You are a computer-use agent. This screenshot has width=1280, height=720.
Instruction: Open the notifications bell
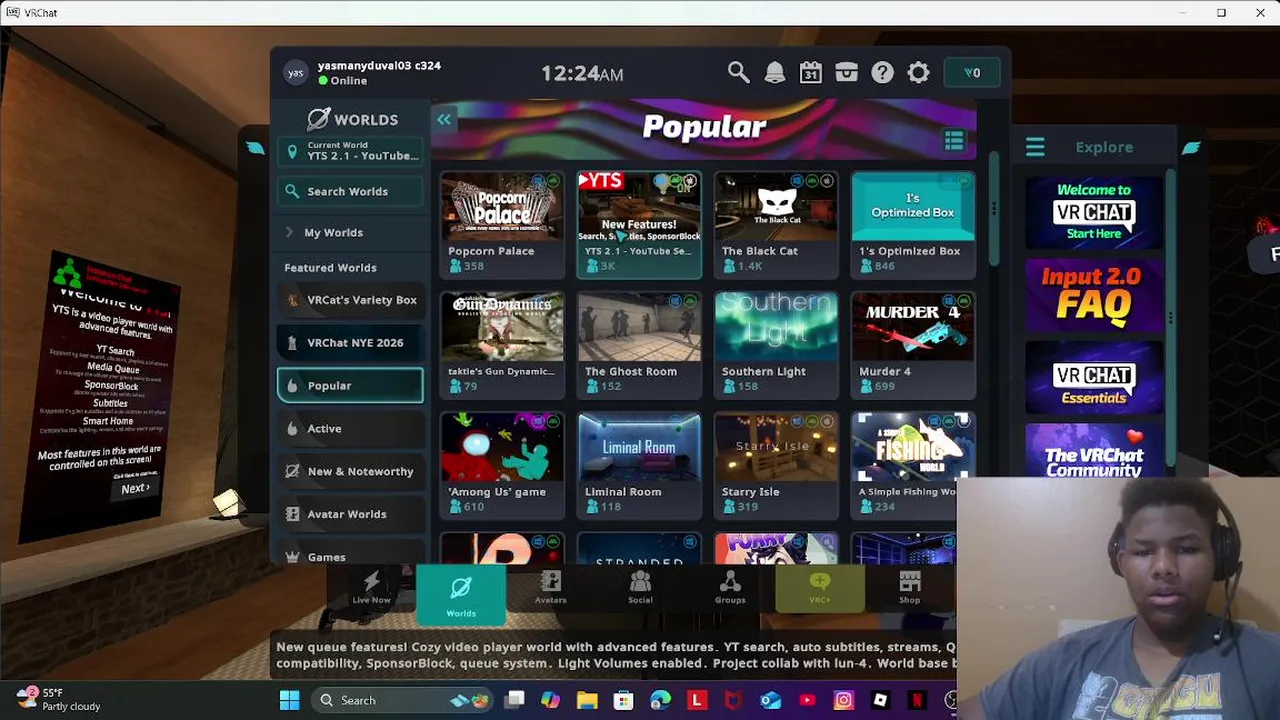coord(775,72)
